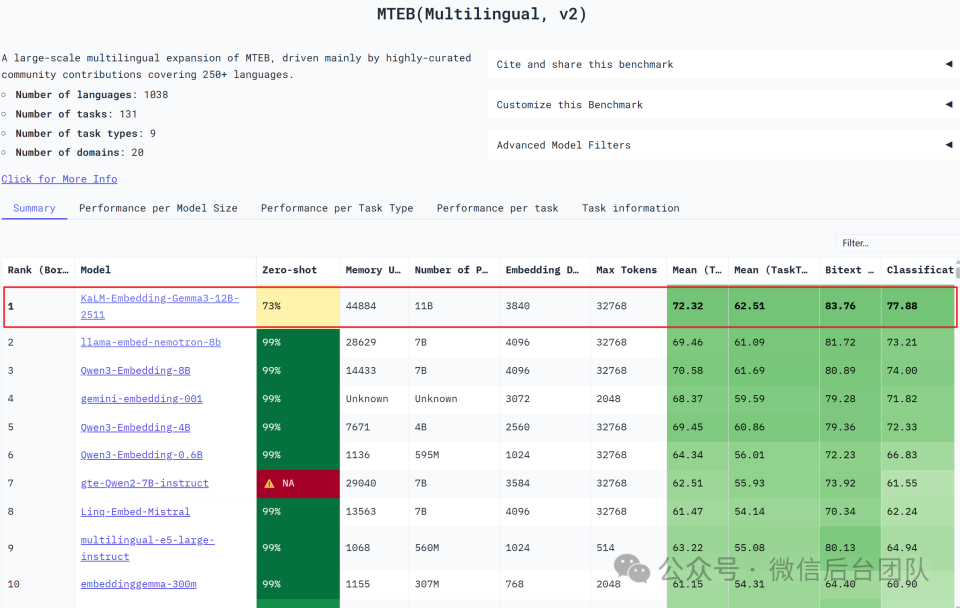Sort by the Rank column header
Image resolution: width=960 pixels, height=608 pixels.
[38, 270]
